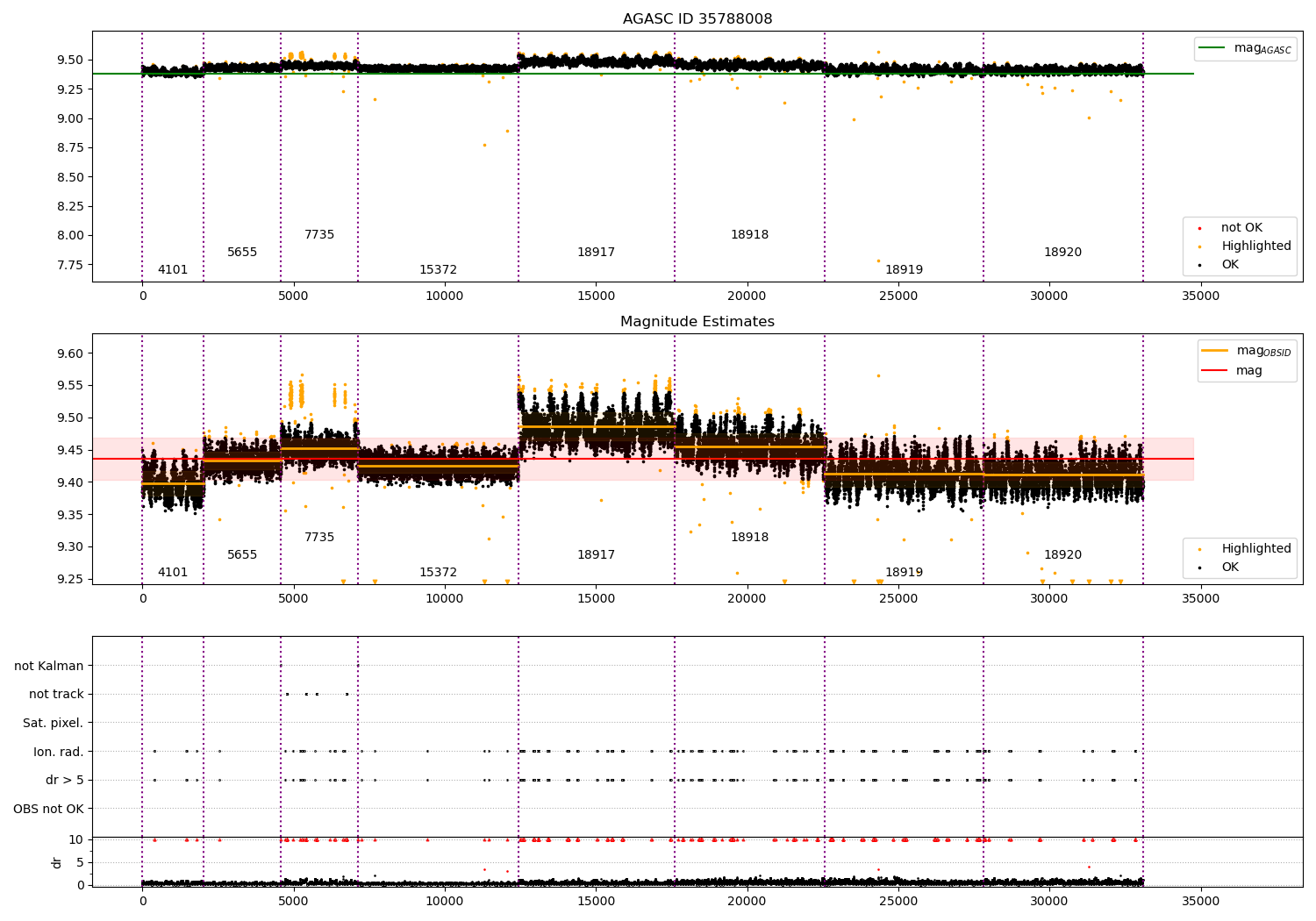Click the 'Magnitude Estimates' plot title

[x=697, y=322]
